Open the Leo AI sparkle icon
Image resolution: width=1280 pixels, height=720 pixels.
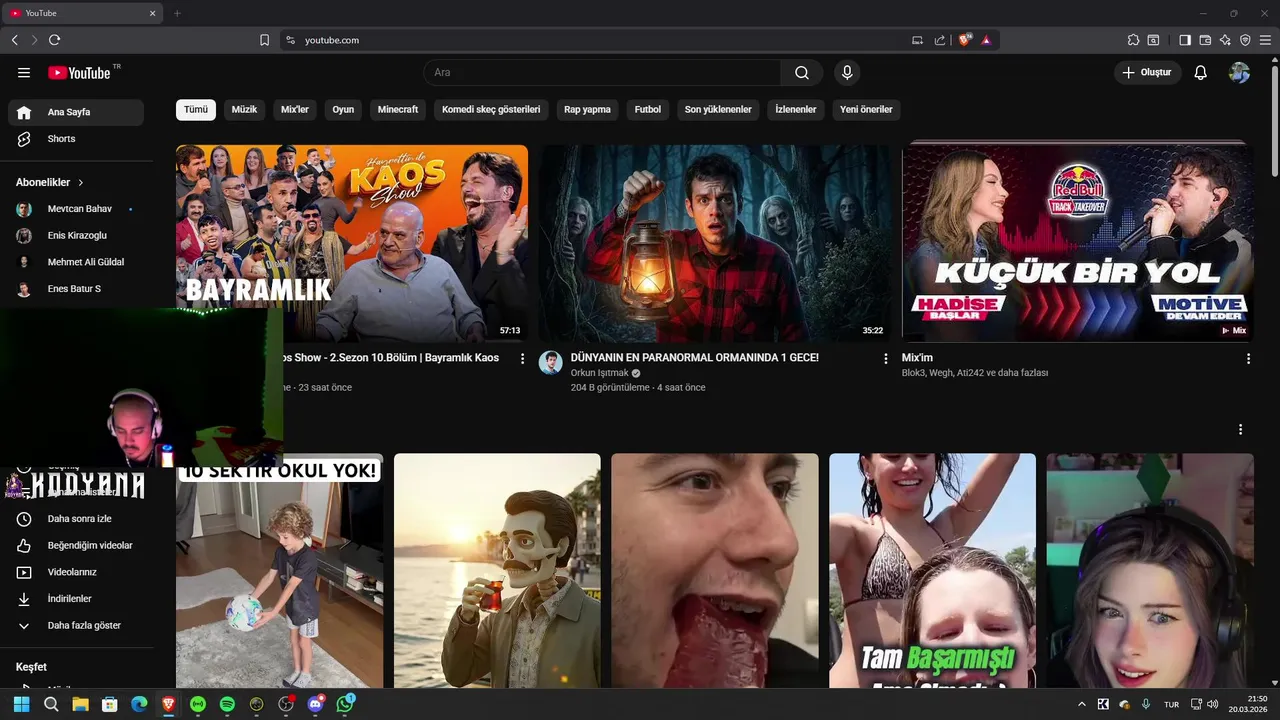tap(1225, 40)
